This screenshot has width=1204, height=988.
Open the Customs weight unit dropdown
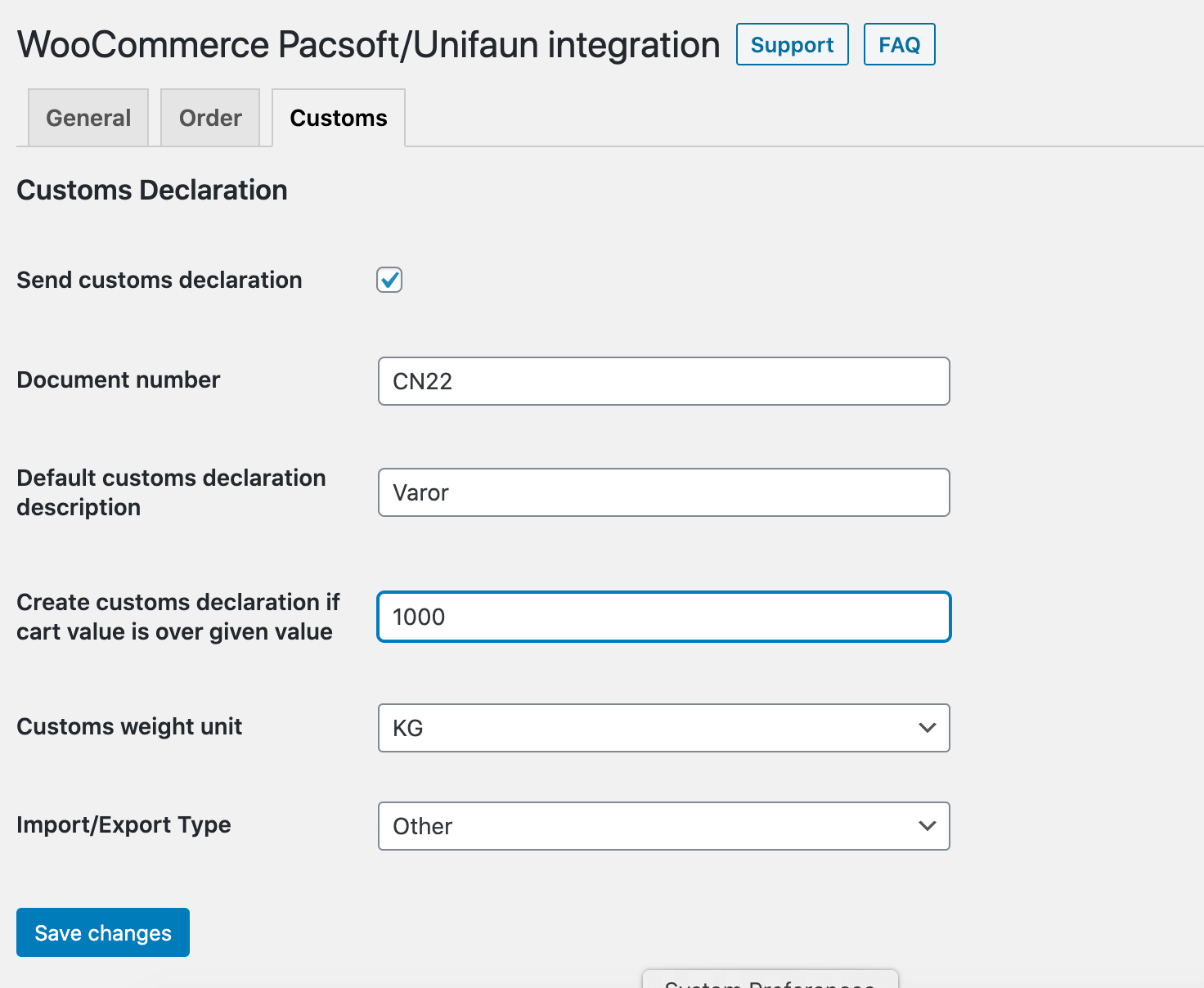[663, 728]
